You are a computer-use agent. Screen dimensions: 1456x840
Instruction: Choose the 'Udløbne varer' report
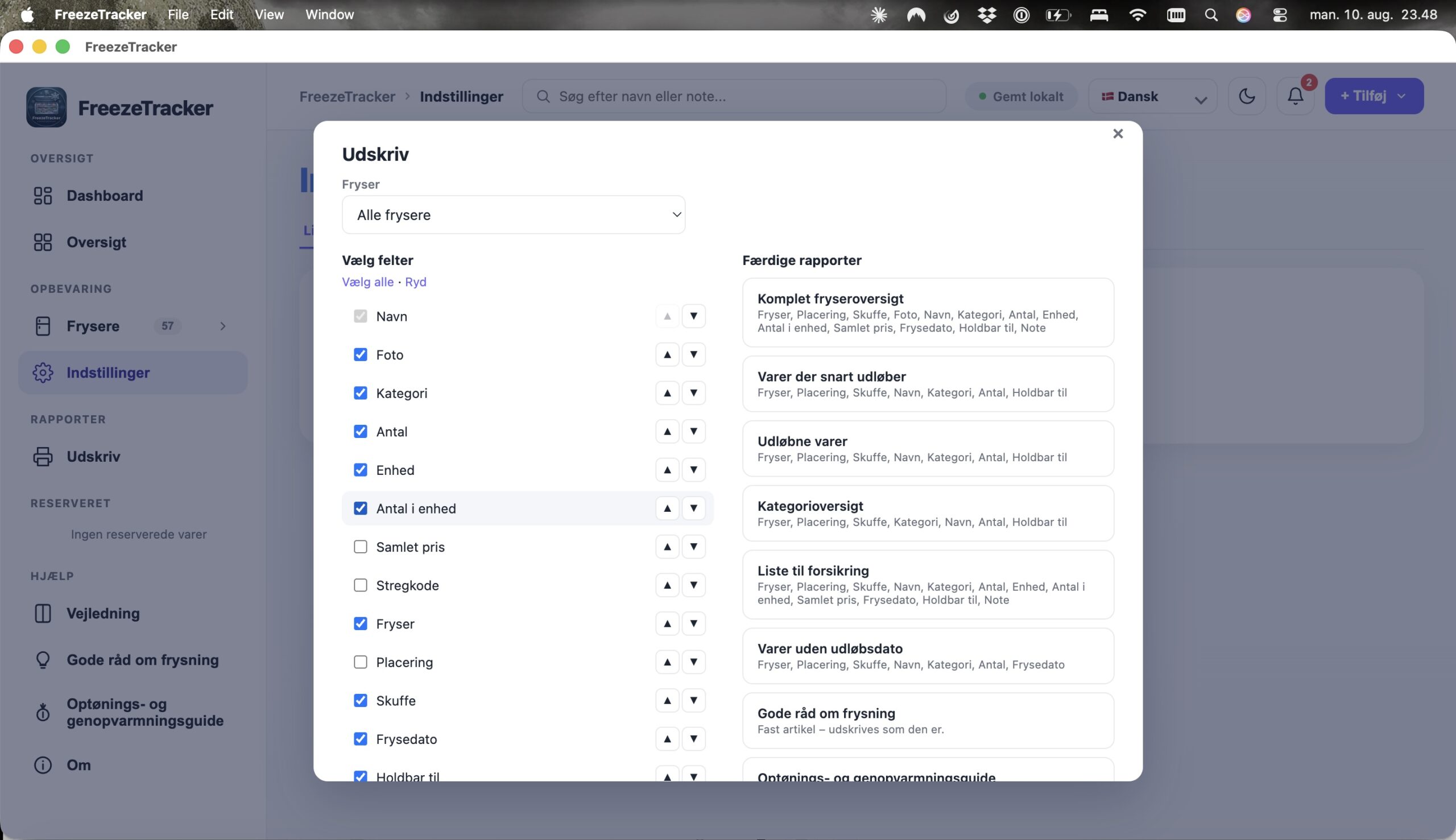[x=928, y=449]
